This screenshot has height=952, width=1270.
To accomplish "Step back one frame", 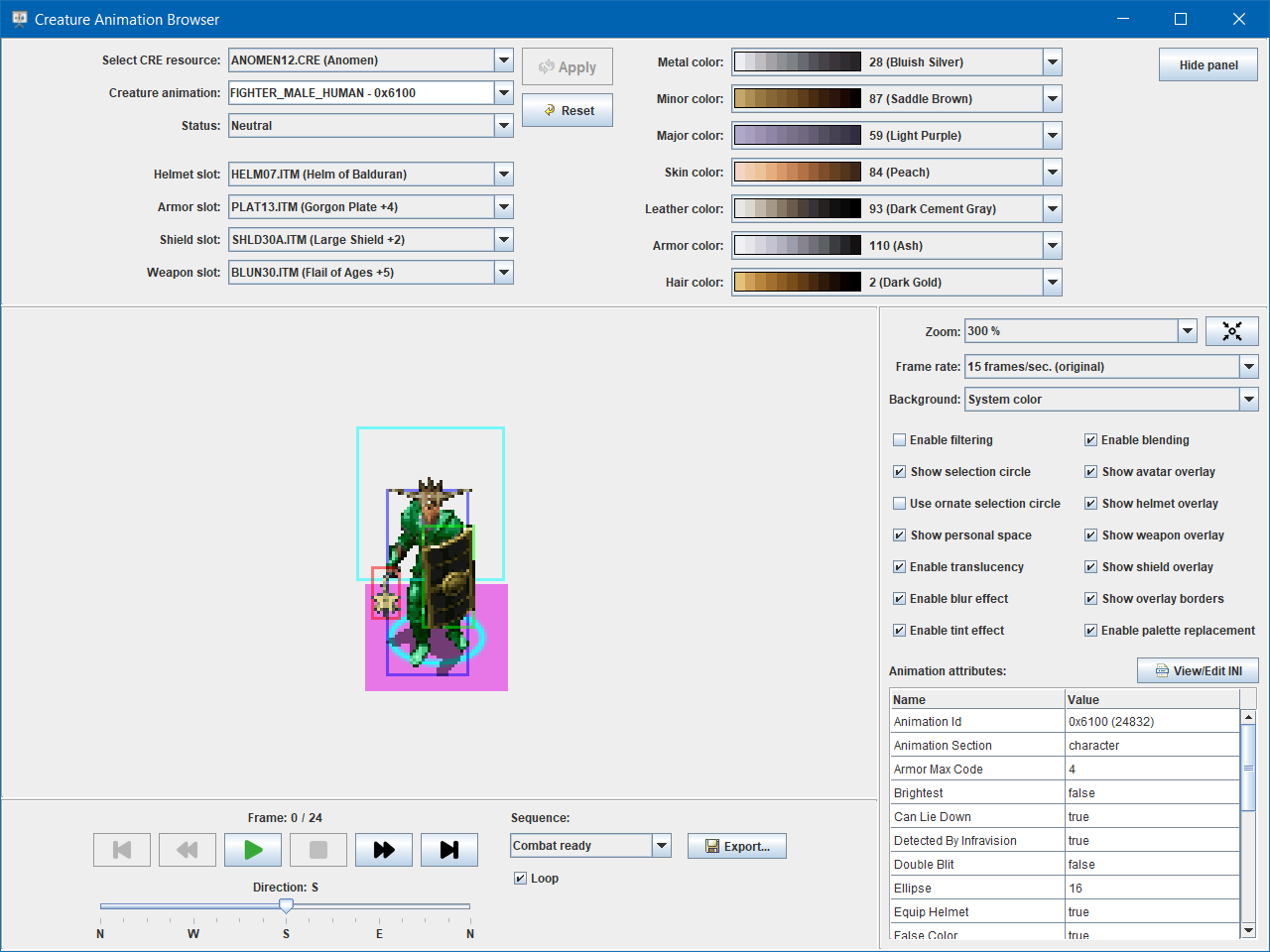I will pyautogui.click(x=188, y=850).
